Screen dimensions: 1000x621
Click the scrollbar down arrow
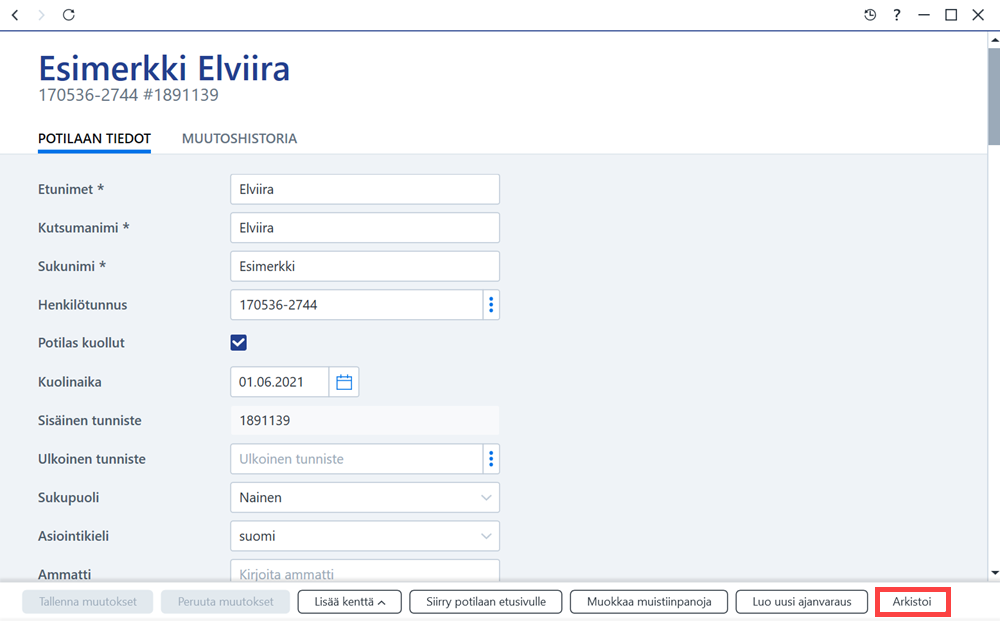pyautogui.click(x=994, y=573)
